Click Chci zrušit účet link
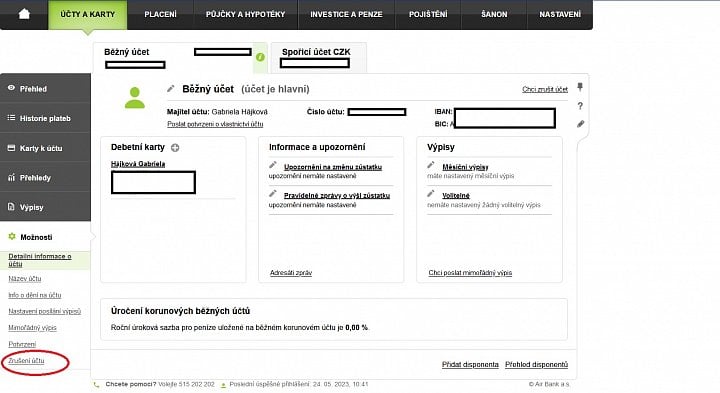Screen dimensions: 720x393 coord(545,89)
